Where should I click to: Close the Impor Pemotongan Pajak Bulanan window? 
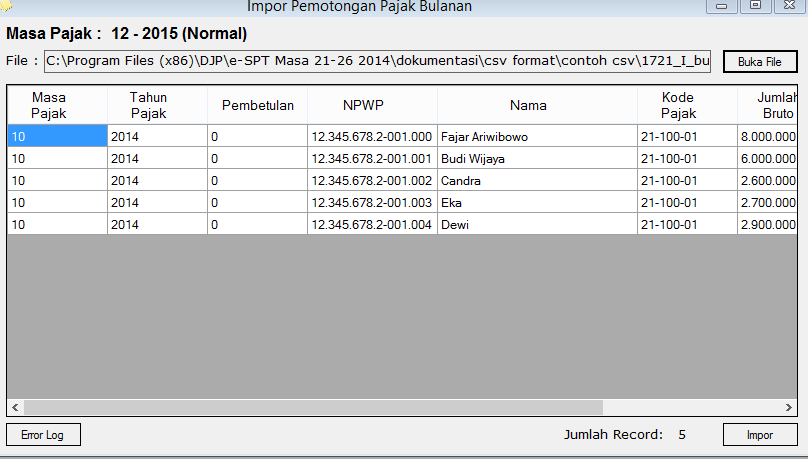click(789, 5)
